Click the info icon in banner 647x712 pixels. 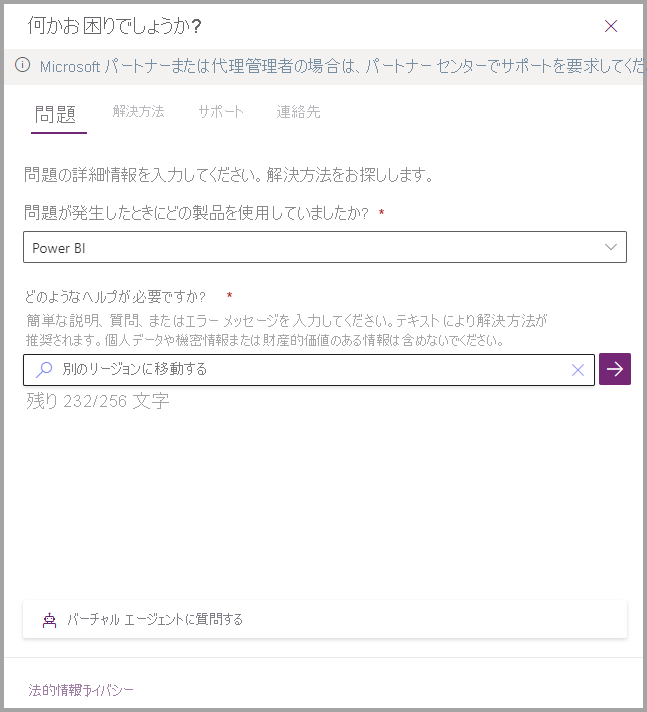22,65
